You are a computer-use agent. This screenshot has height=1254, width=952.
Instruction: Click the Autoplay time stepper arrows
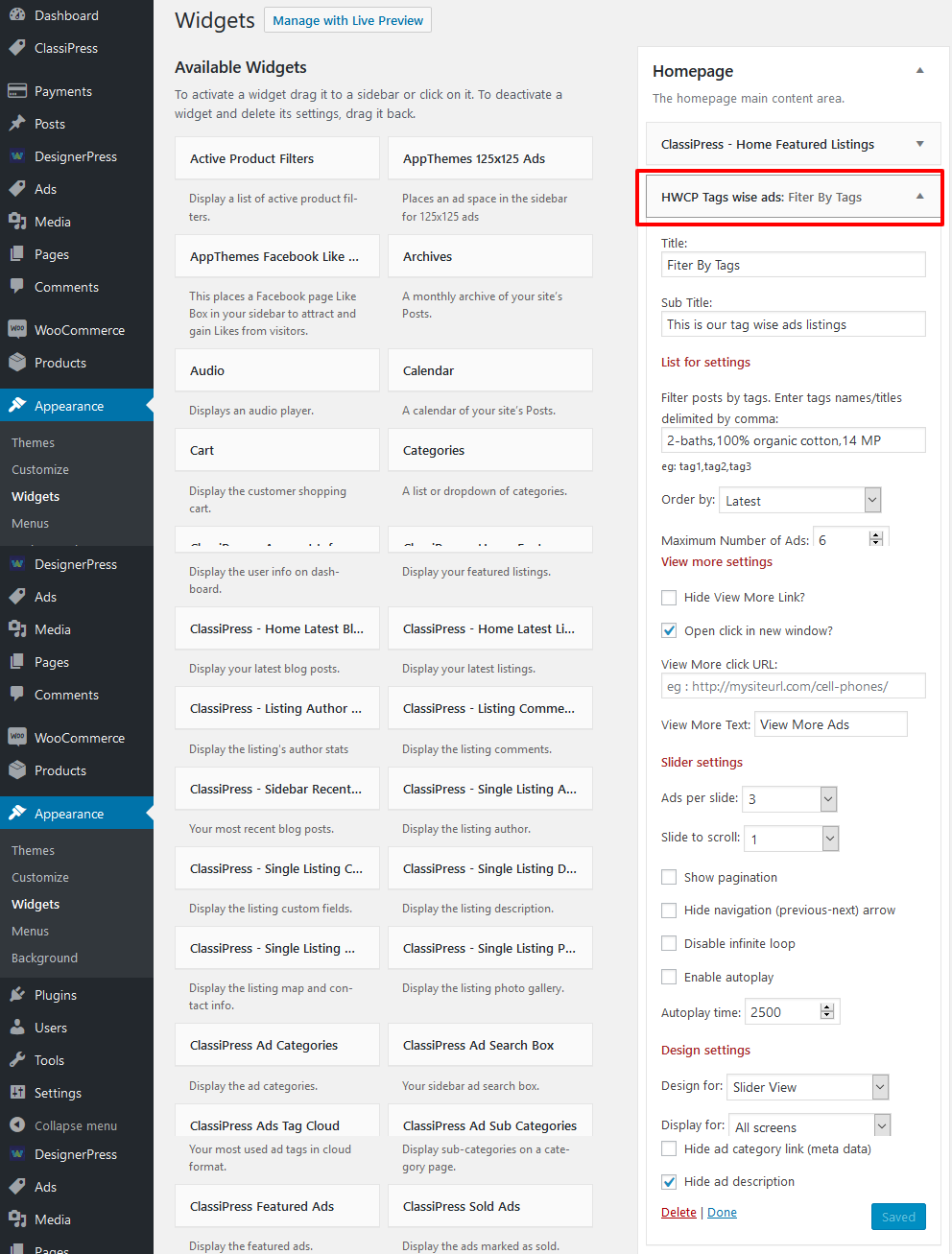pyautogui.click(x=827, y=1011)
